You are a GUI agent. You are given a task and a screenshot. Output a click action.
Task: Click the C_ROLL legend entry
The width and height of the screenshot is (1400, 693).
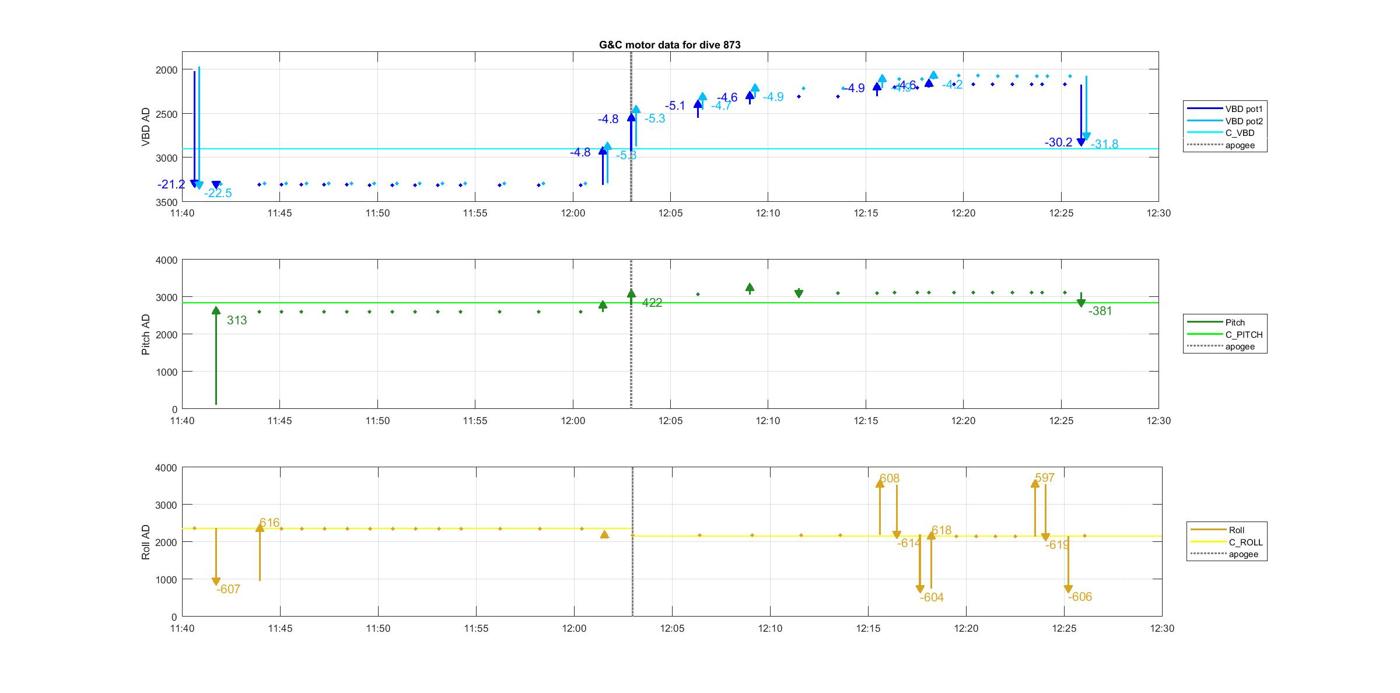pos(1227,542)
